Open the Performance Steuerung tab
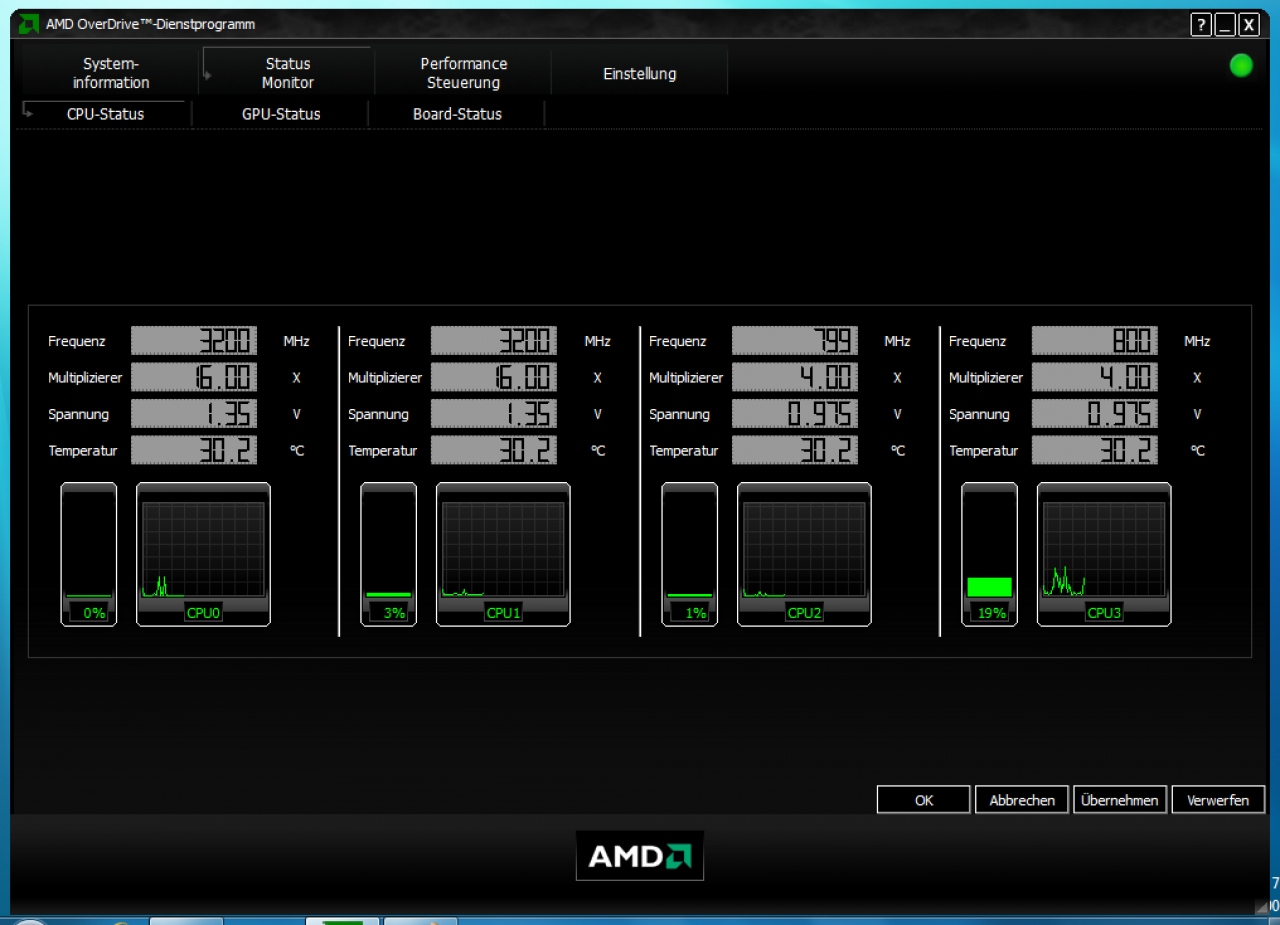 click(463, 73)
